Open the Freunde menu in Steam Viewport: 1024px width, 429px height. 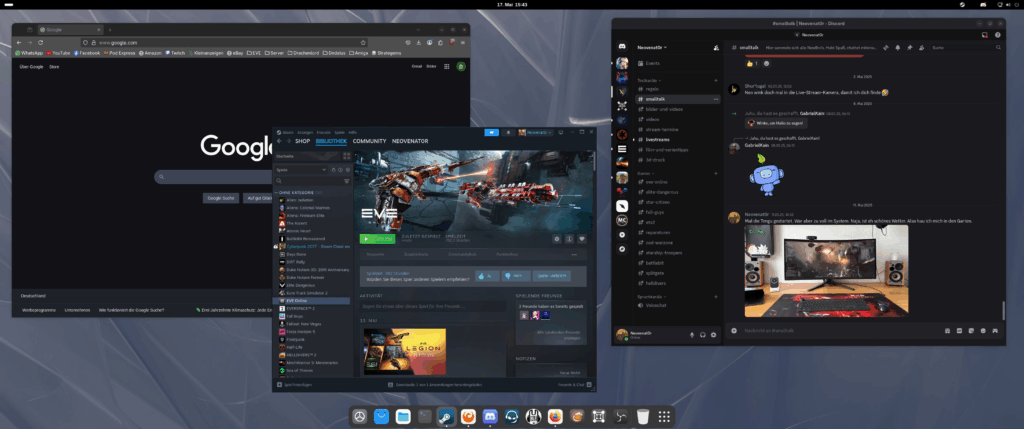coord(323,133)
